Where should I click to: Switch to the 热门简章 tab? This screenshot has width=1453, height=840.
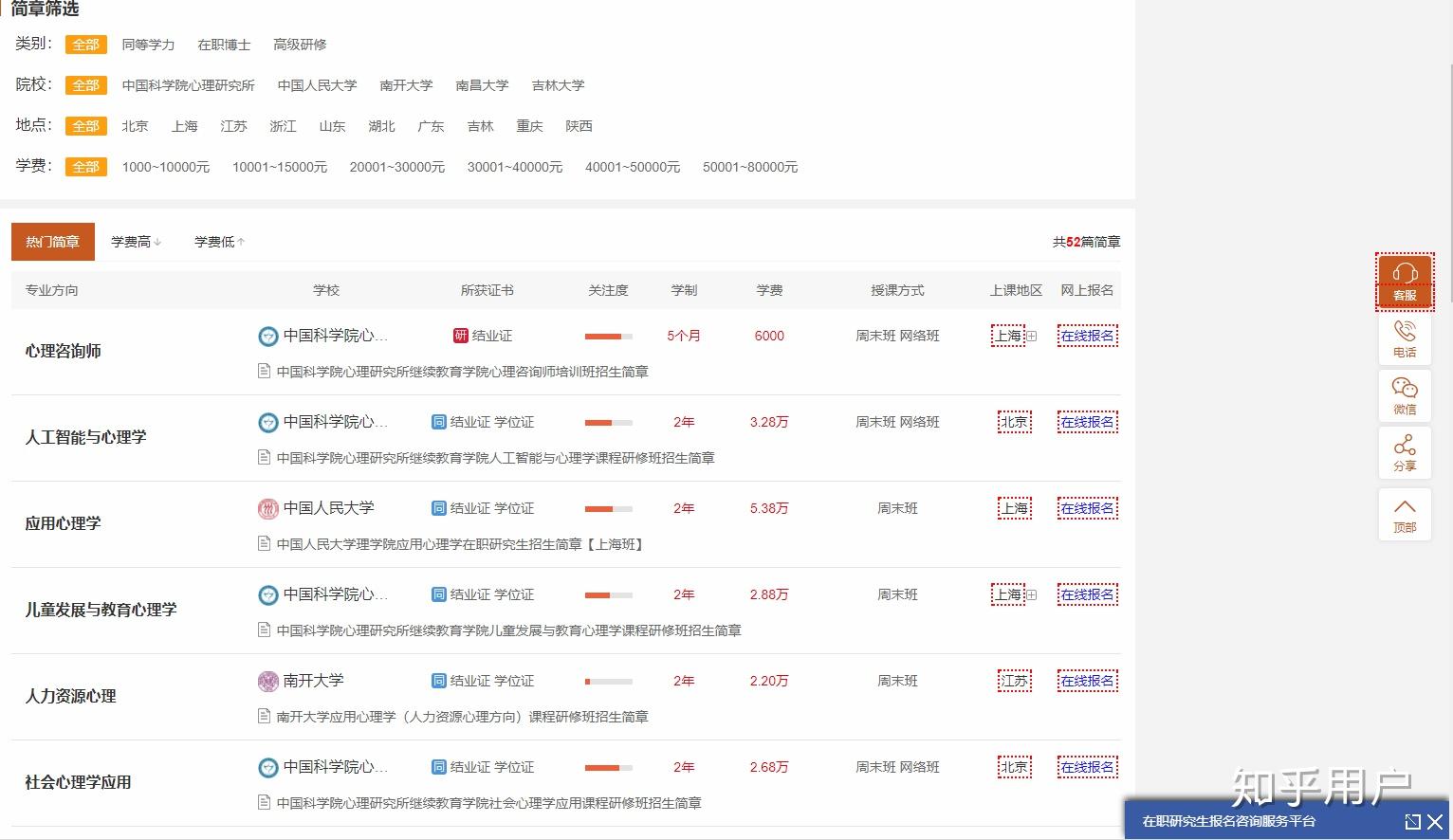[52, 241]
